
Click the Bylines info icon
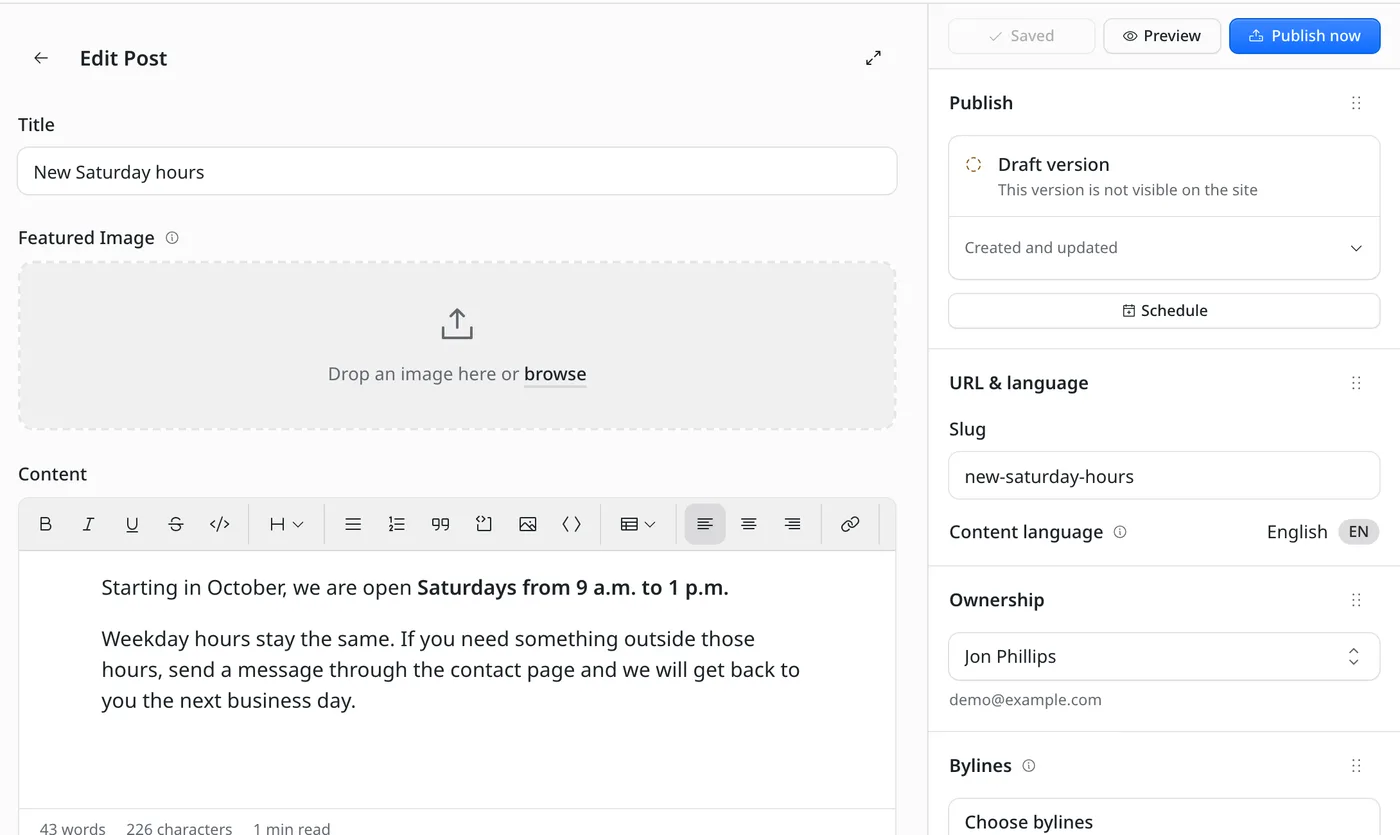[x=1029, y=766]
